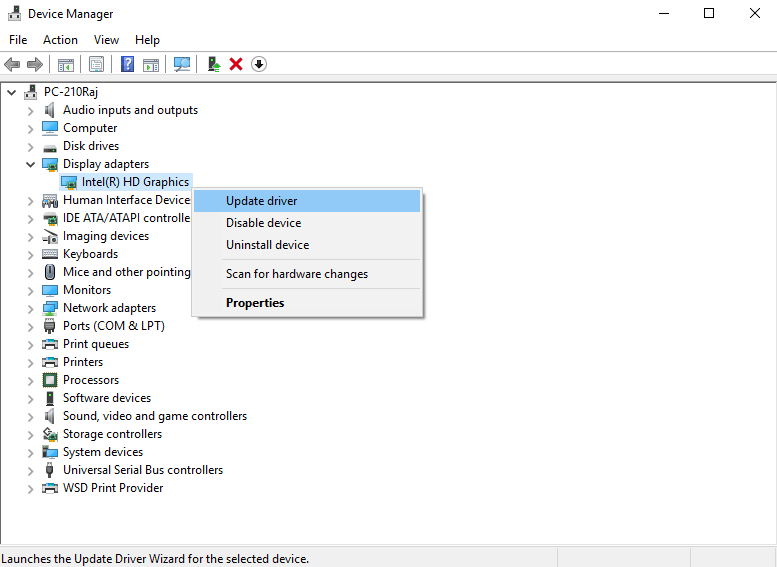777x567 pixels.
Task: Select the Monitors category label
Action: [87, 290]
